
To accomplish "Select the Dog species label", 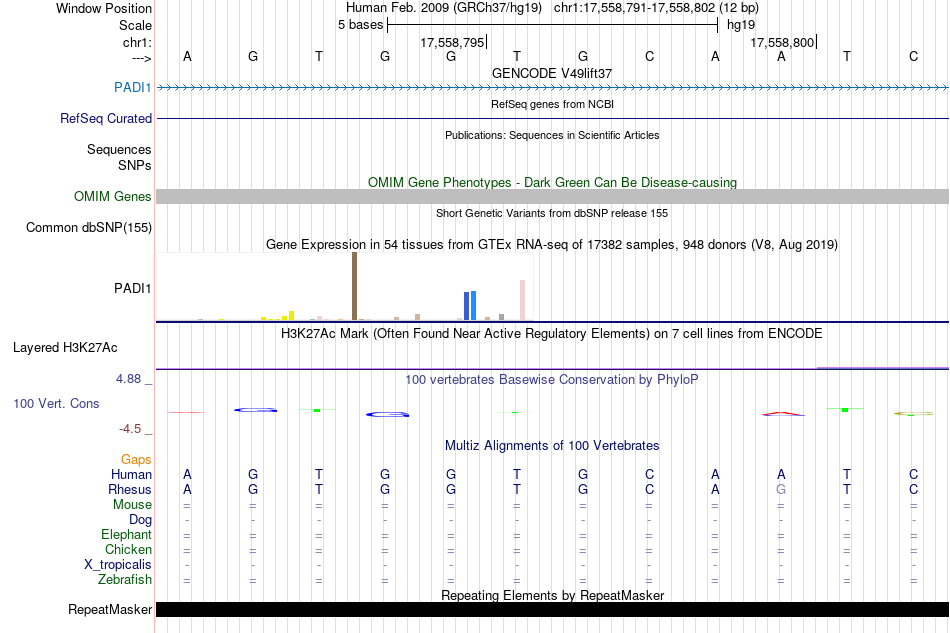I will point(140,520).
